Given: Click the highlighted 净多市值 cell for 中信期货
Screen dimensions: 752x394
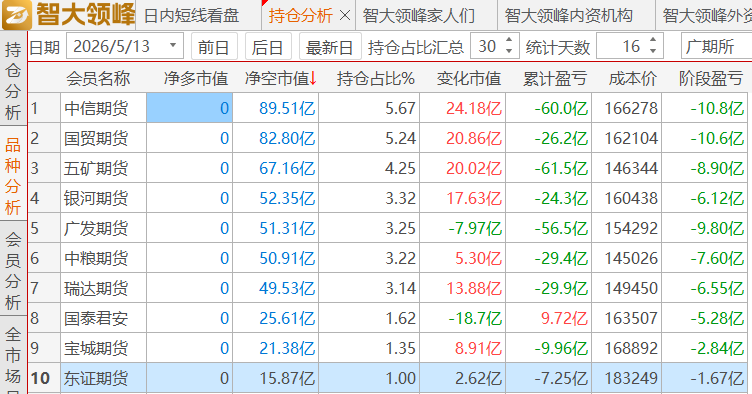Looking at the screenshot, I should point(189,108).
